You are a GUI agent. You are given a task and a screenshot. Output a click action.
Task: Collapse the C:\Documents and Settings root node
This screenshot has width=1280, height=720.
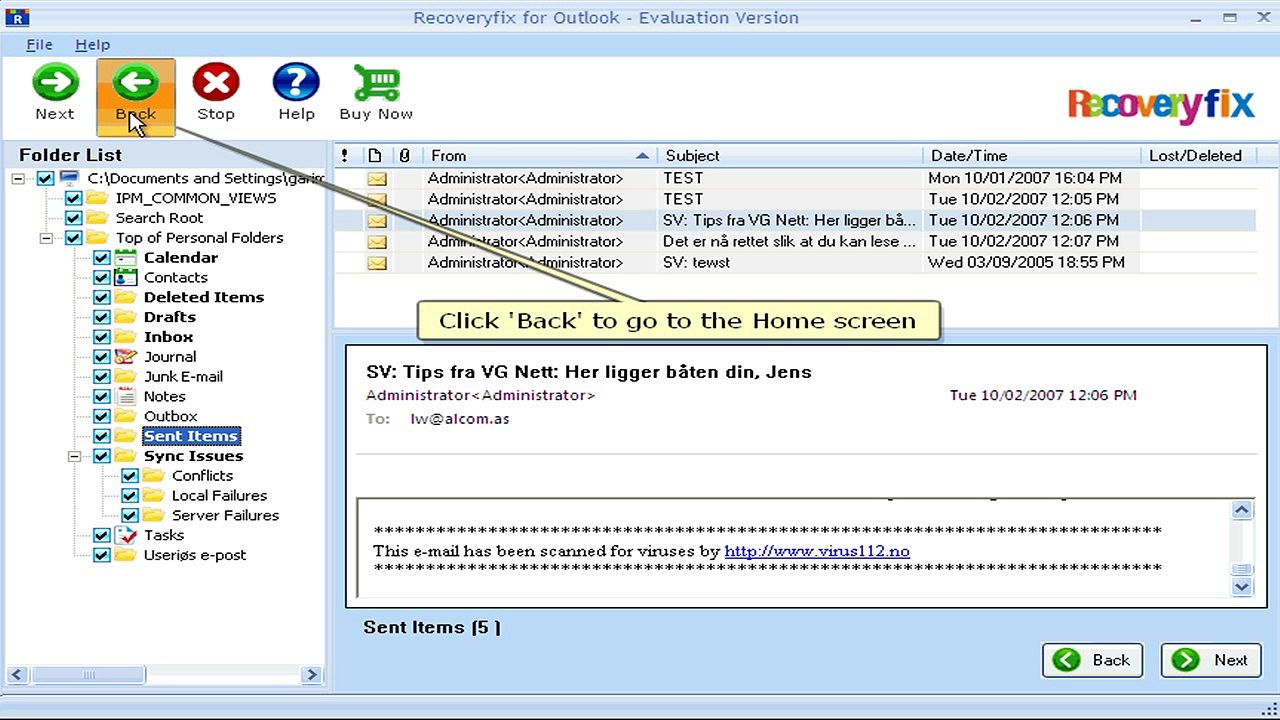click(x=18, y=179)
